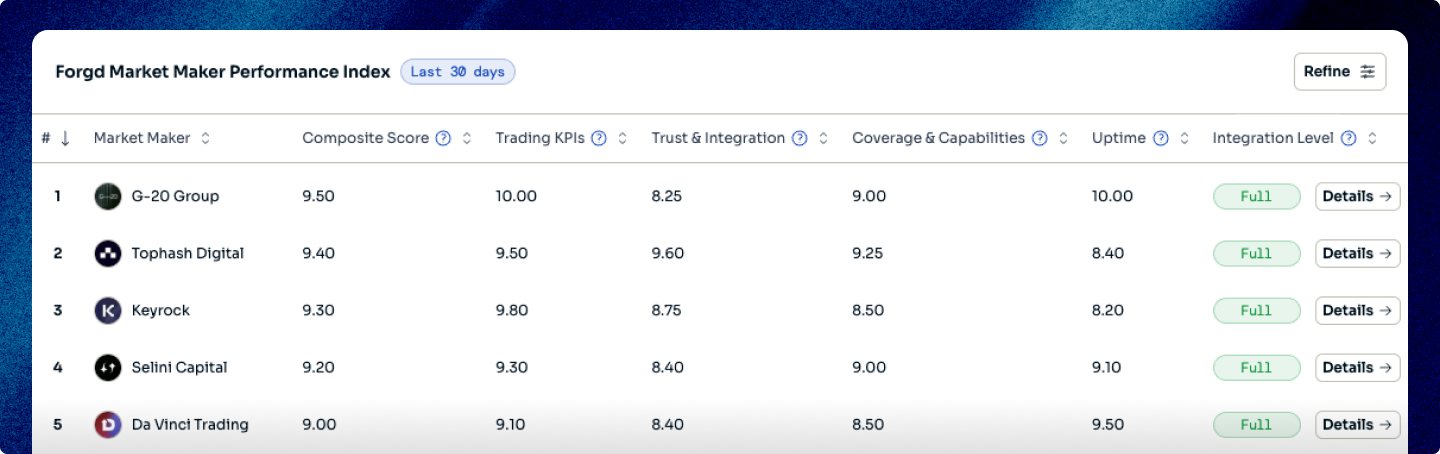Click the Selini Capital logo

pos(108,368)
